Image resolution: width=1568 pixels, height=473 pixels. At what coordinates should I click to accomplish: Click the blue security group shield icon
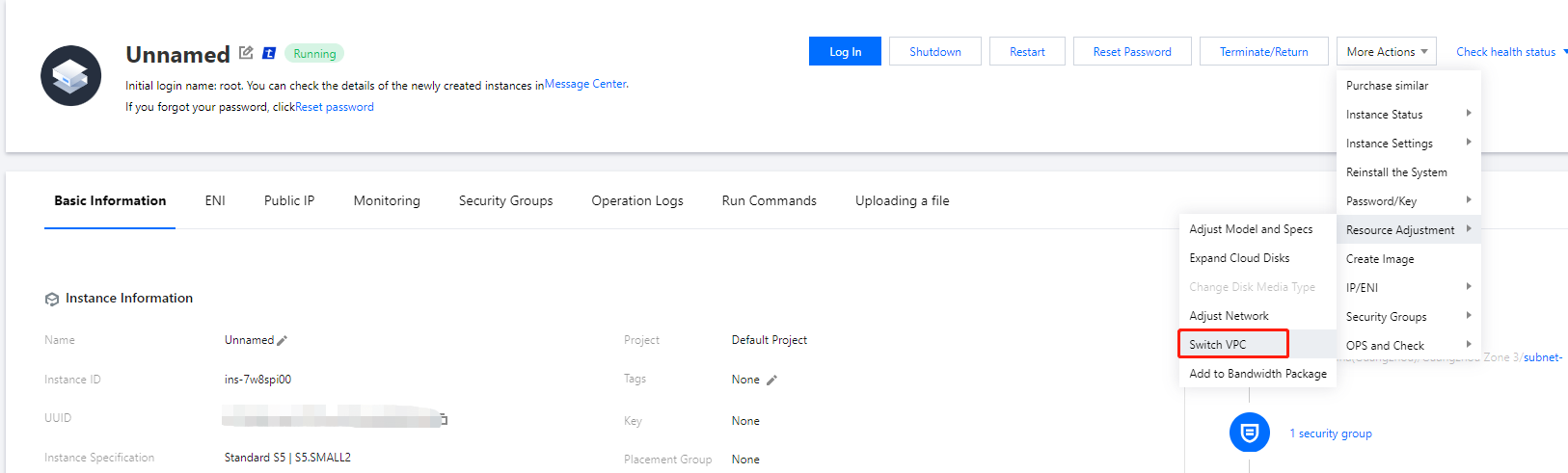(x=1249, y=433)
